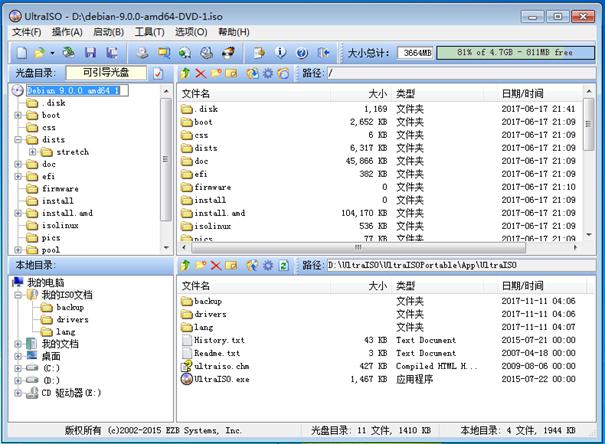Click the ISO file list horizontal scrollbar

(358, 247)
